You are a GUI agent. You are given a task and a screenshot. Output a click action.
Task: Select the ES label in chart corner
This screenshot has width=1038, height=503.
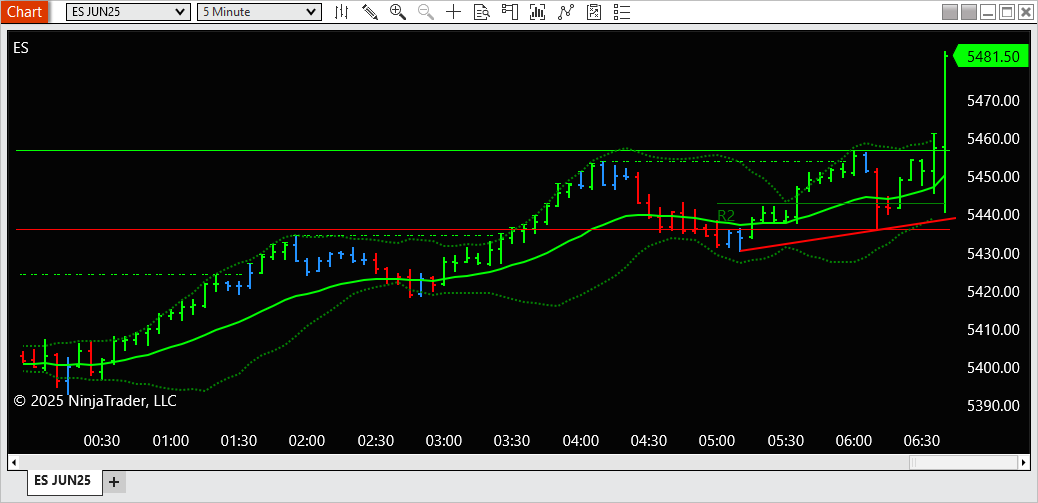(21, 48)
